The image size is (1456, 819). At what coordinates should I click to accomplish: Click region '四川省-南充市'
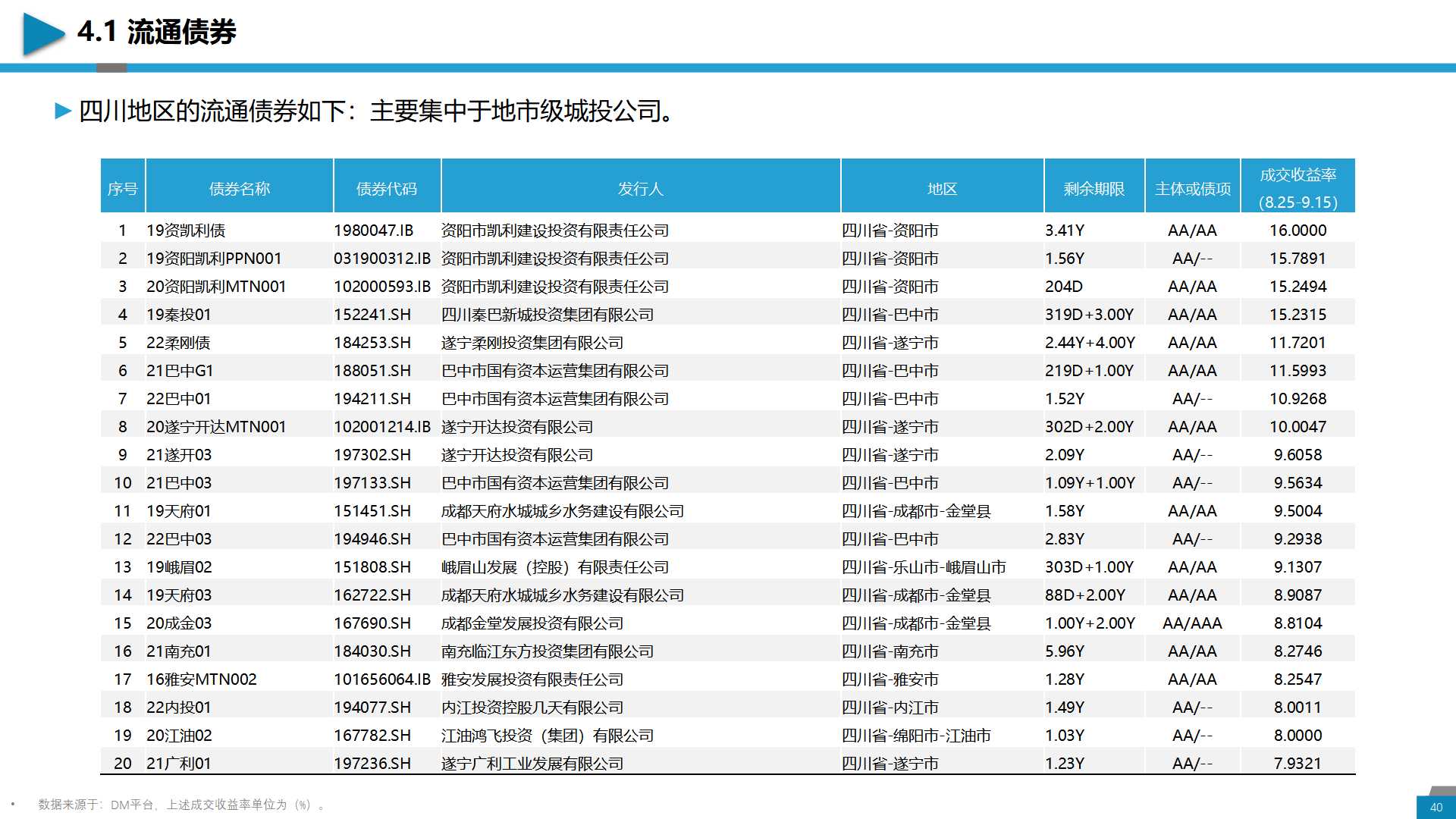coord(890,651)
